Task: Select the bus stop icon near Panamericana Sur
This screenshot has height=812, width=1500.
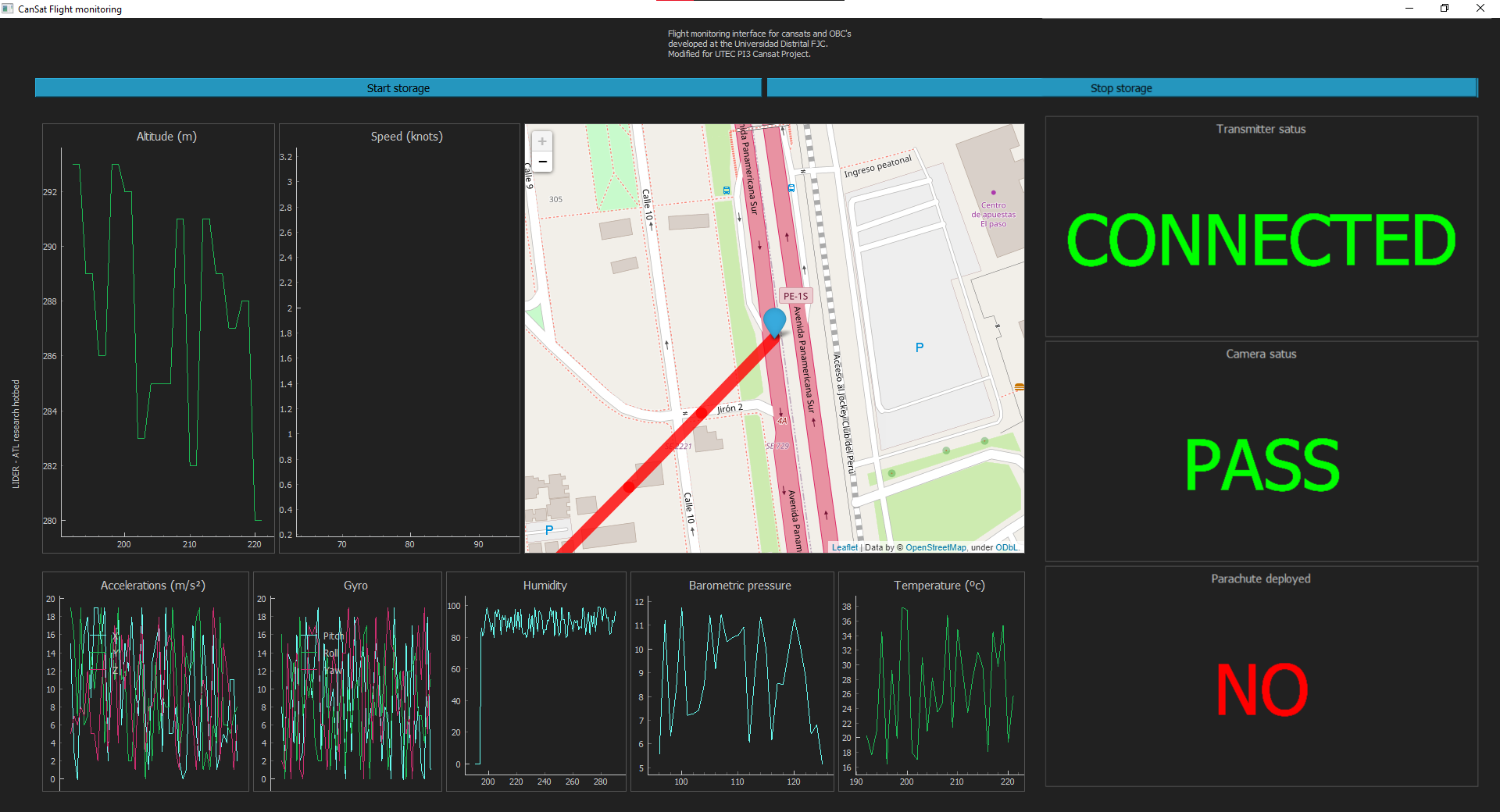Action: pyautogui.click(x=727, y=190)
